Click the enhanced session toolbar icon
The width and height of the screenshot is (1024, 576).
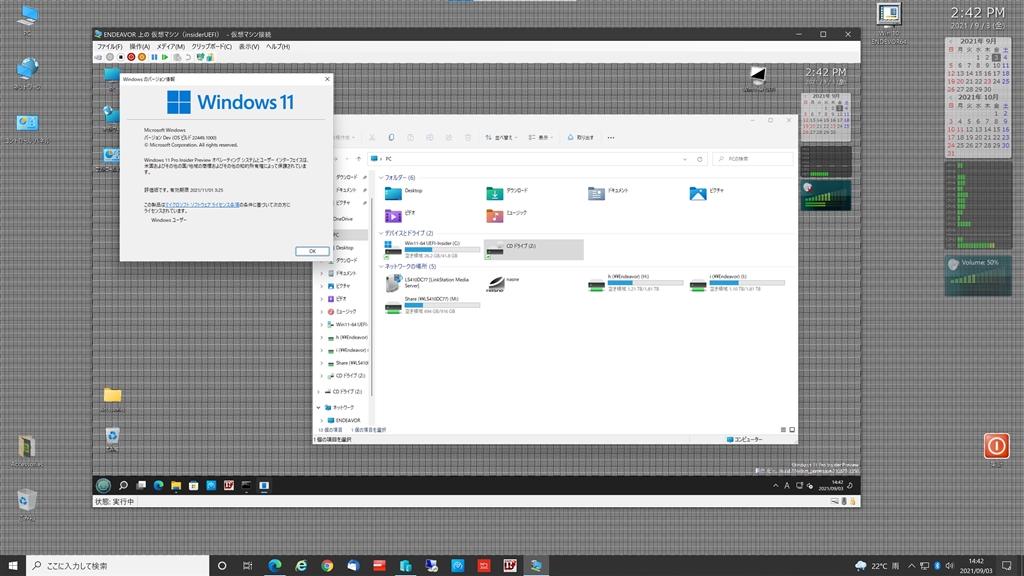[200, 57]
